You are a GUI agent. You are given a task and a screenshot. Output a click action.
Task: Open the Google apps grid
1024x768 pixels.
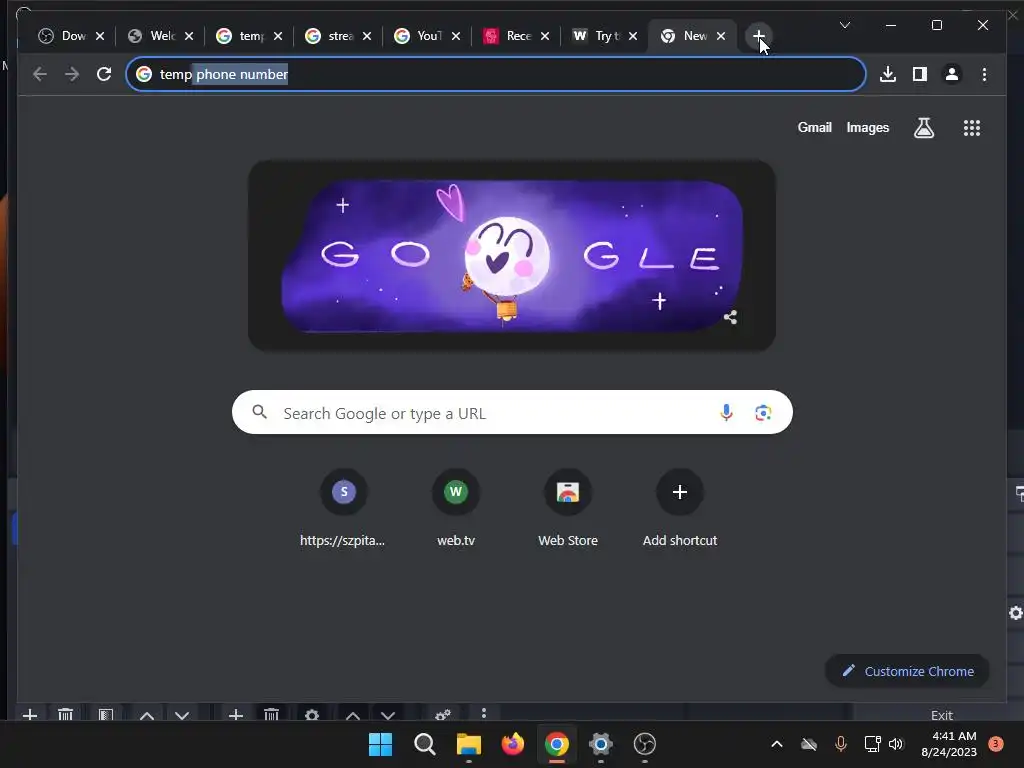coord(972,128)
